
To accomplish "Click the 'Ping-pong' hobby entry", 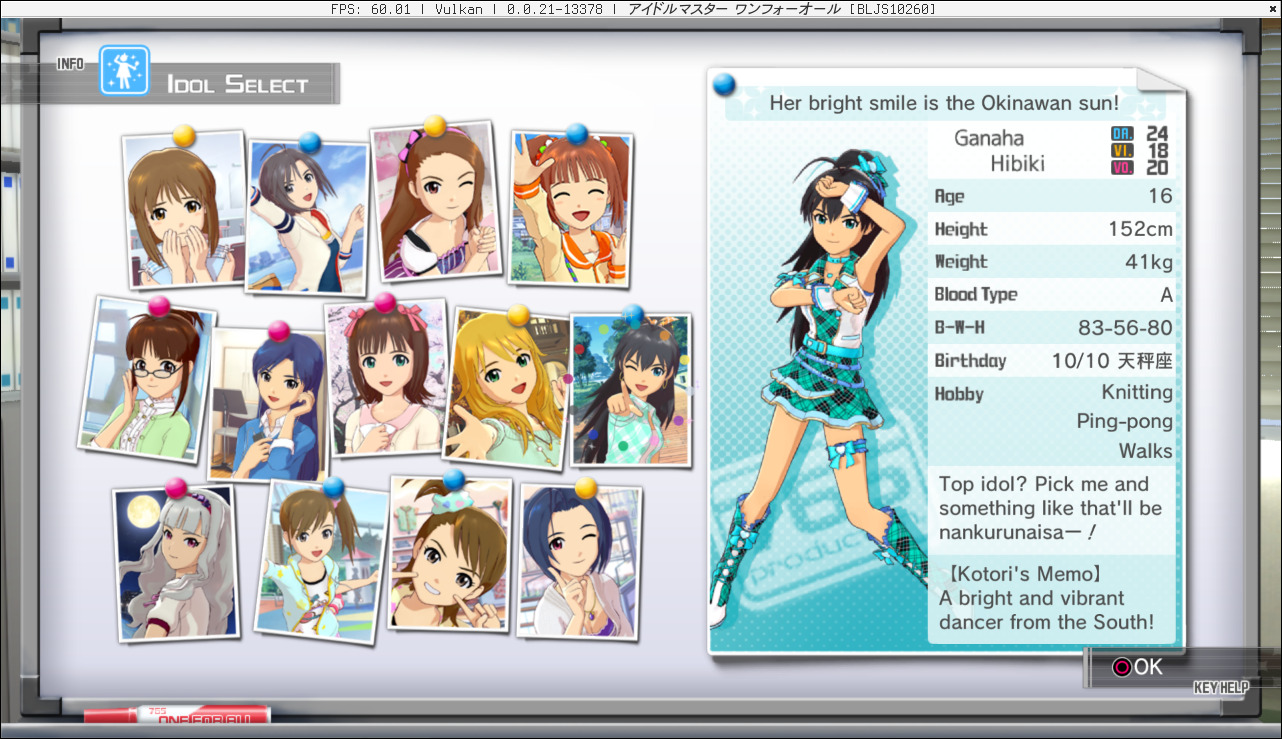I will tap(1124, 421).
